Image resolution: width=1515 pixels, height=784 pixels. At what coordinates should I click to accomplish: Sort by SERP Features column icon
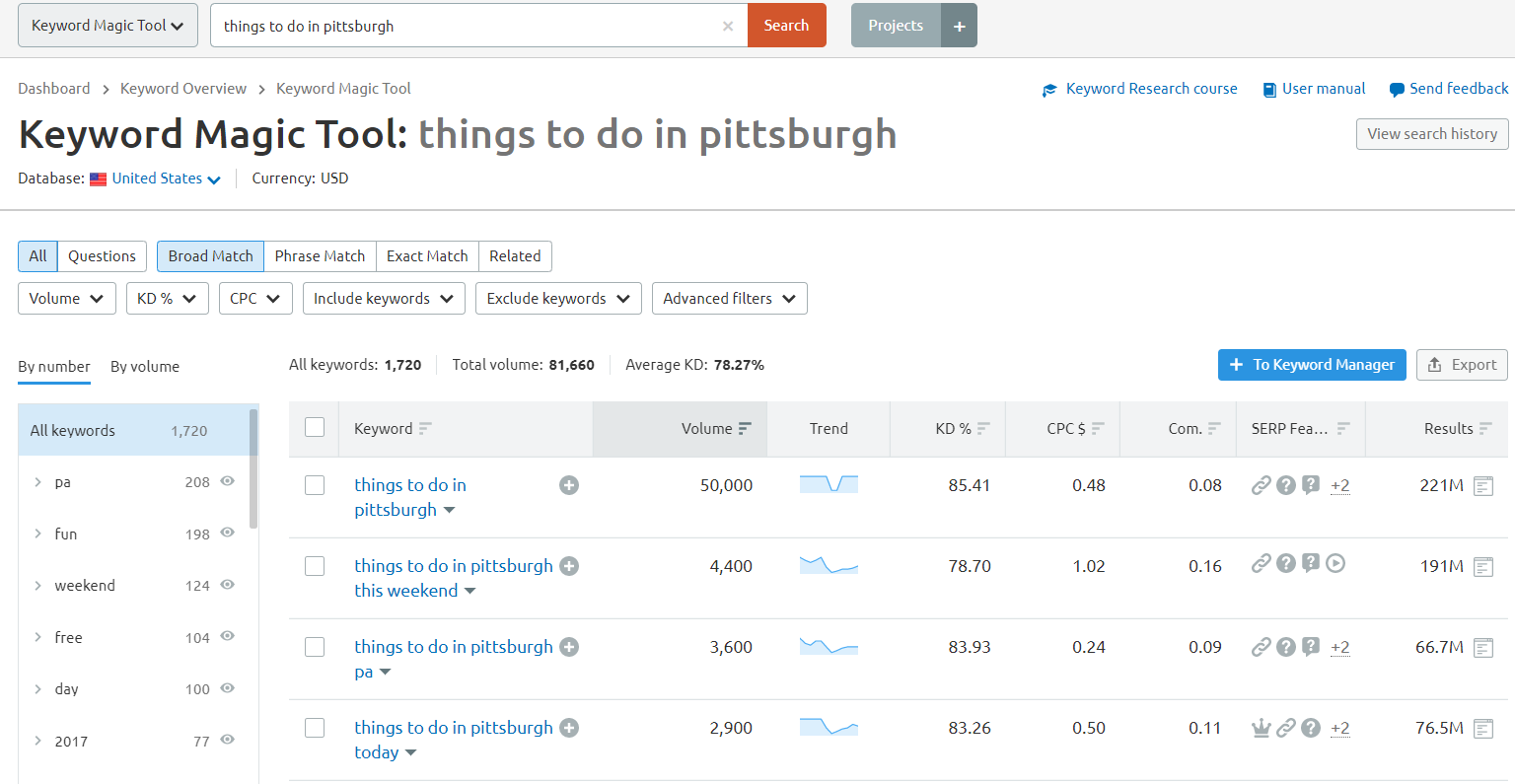pyautogui.click(x=1343, y=429)
